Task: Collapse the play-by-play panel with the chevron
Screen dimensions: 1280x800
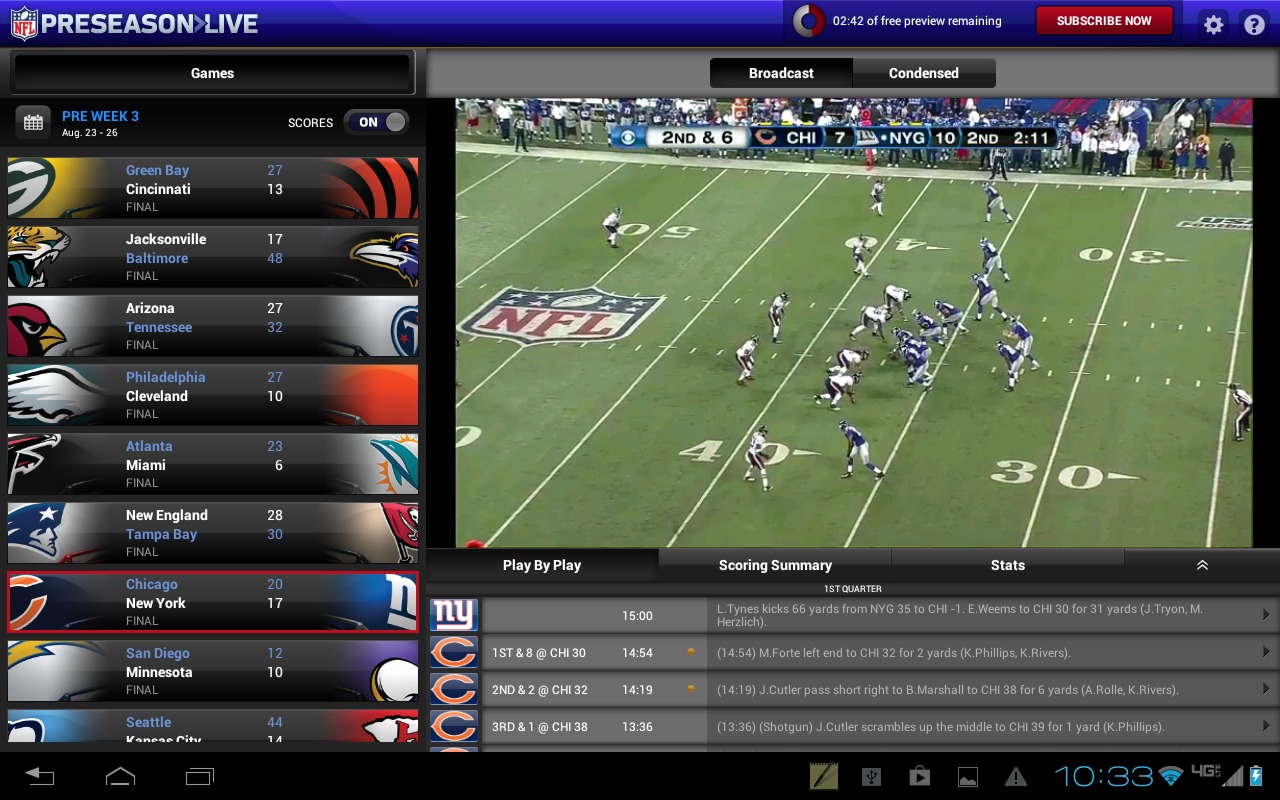Action: [1201, 565]
